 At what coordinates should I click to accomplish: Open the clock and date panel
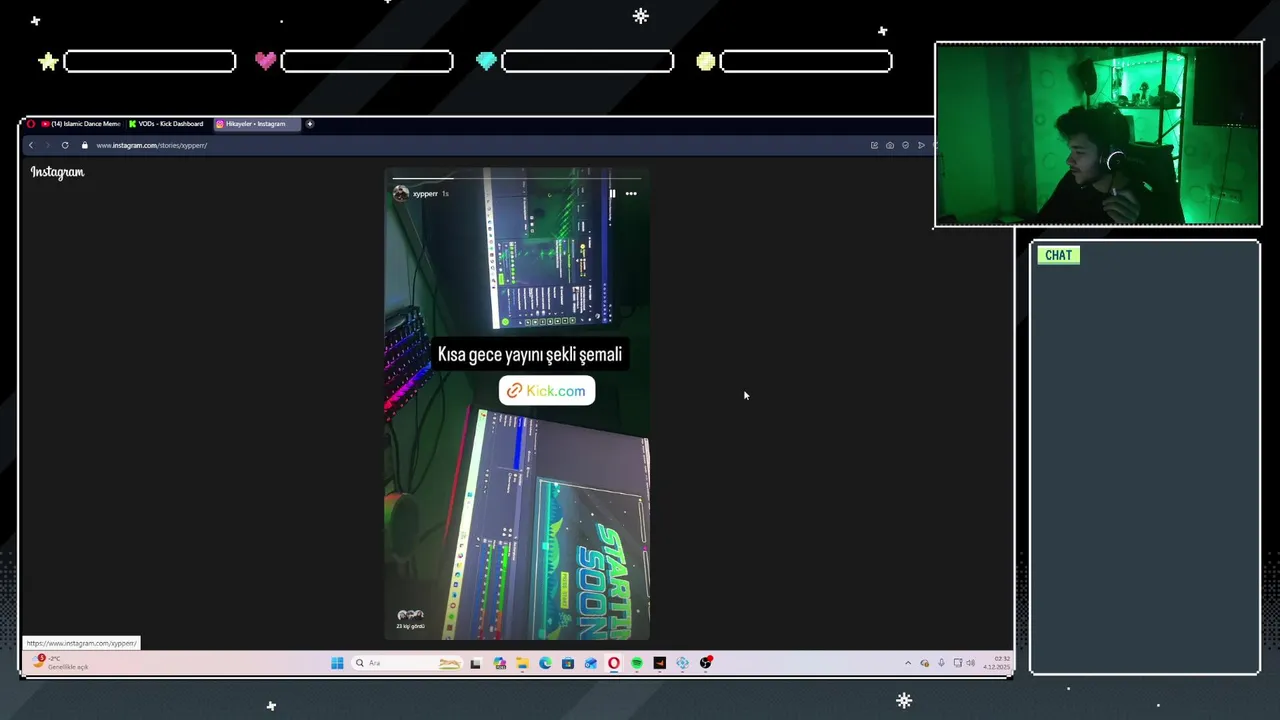[997, 663]
